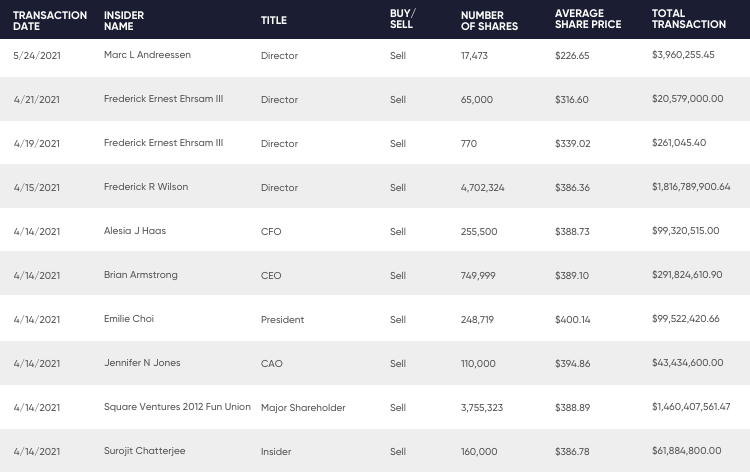Click the Average Share Price header
The height and width of the screenshot is (472, 750).
click(x=588, y=19)
